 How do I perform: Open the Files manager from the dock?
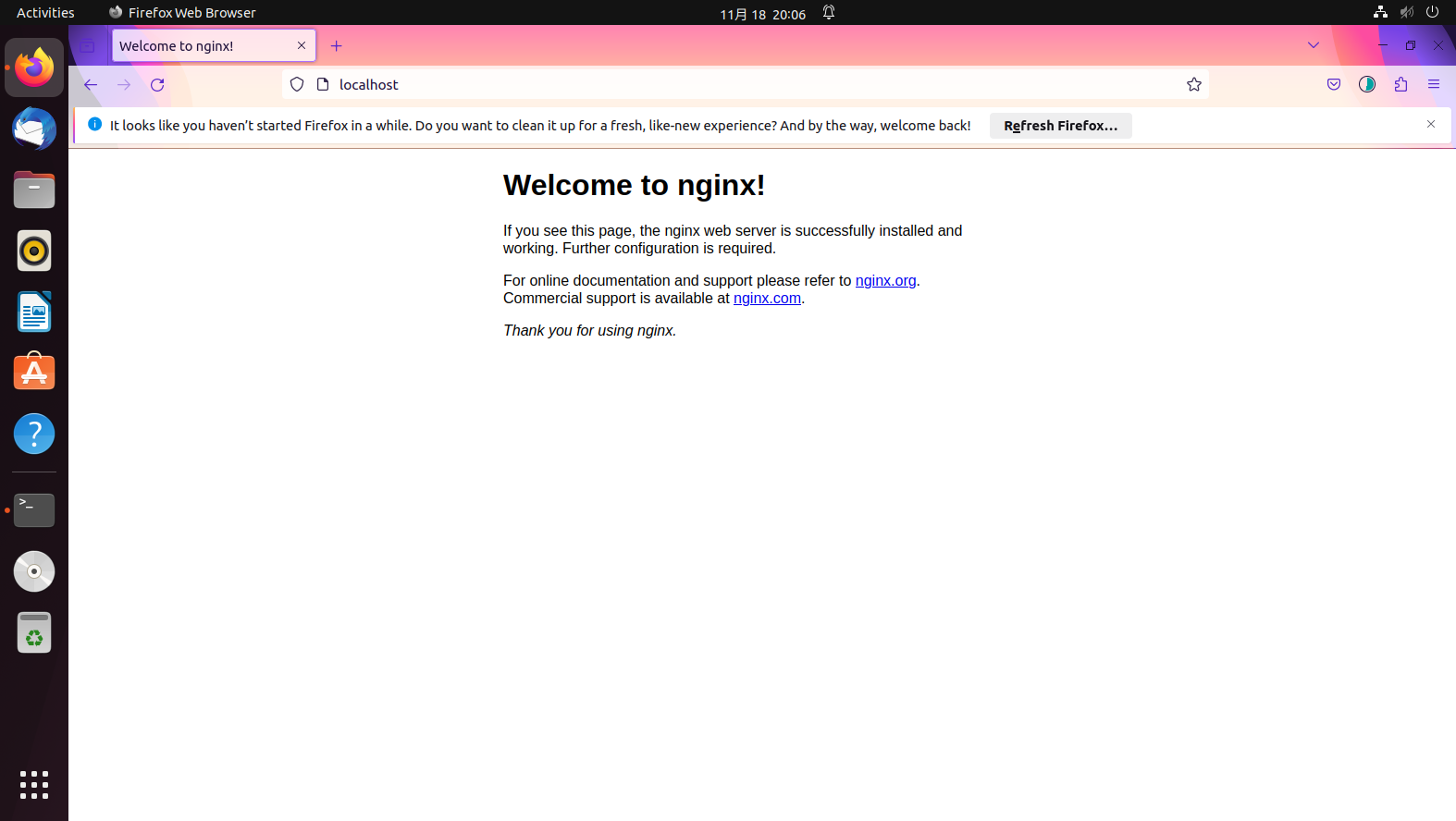click(x=34, y=190)
